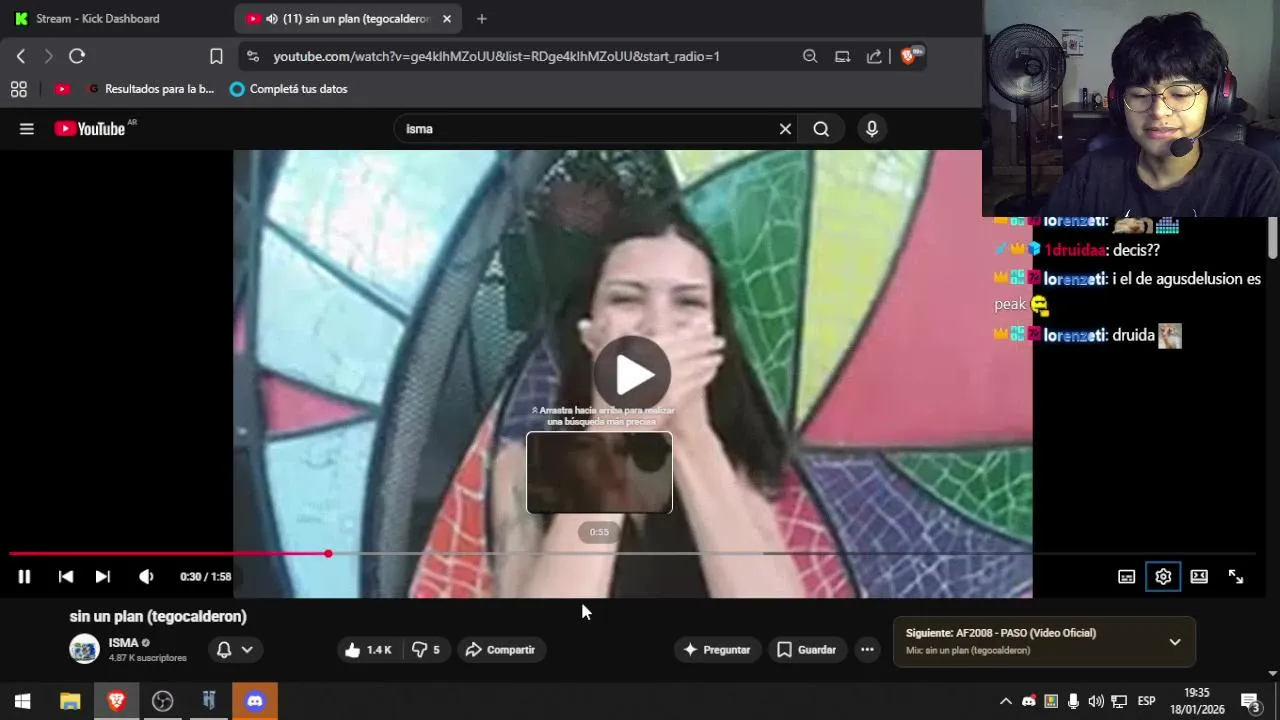Skip to previous video
1280x720 pixels.
65,576
